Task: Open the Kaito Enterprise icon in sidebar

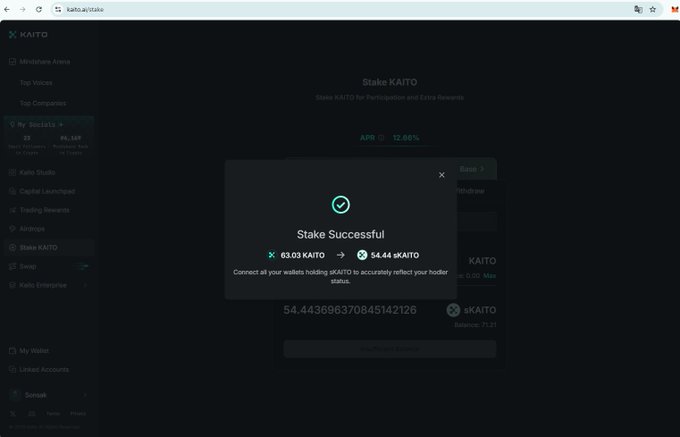Action: pos(13,285)
